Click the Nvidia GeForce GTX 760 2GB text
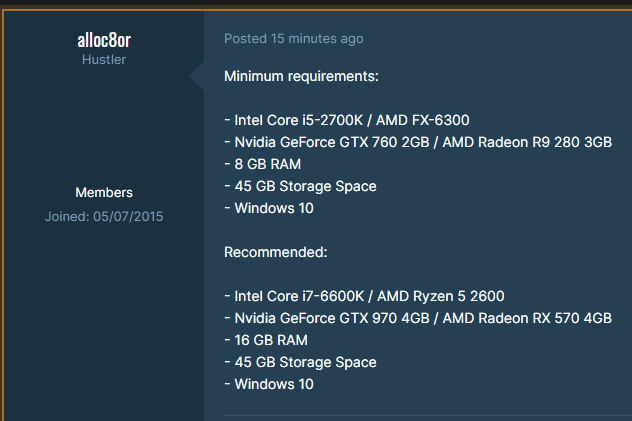The height and width of the screenshot is (421, 632). click(332, 142)
